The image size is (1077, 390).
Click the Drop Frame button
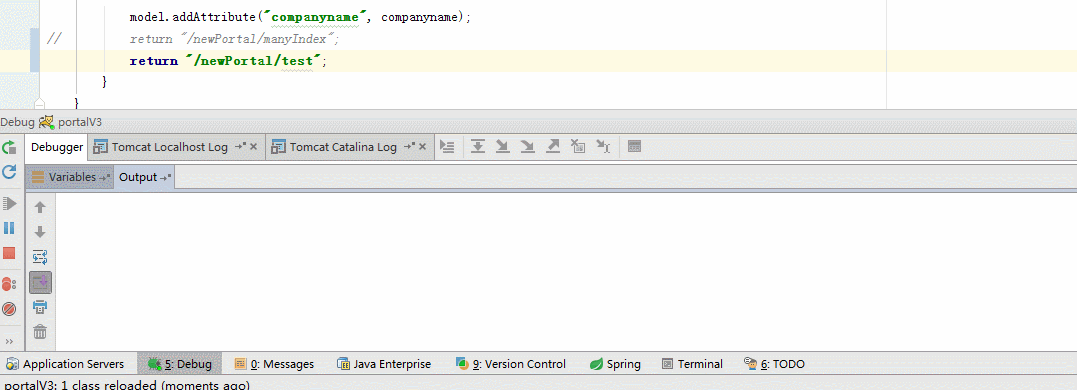point(578,146)
